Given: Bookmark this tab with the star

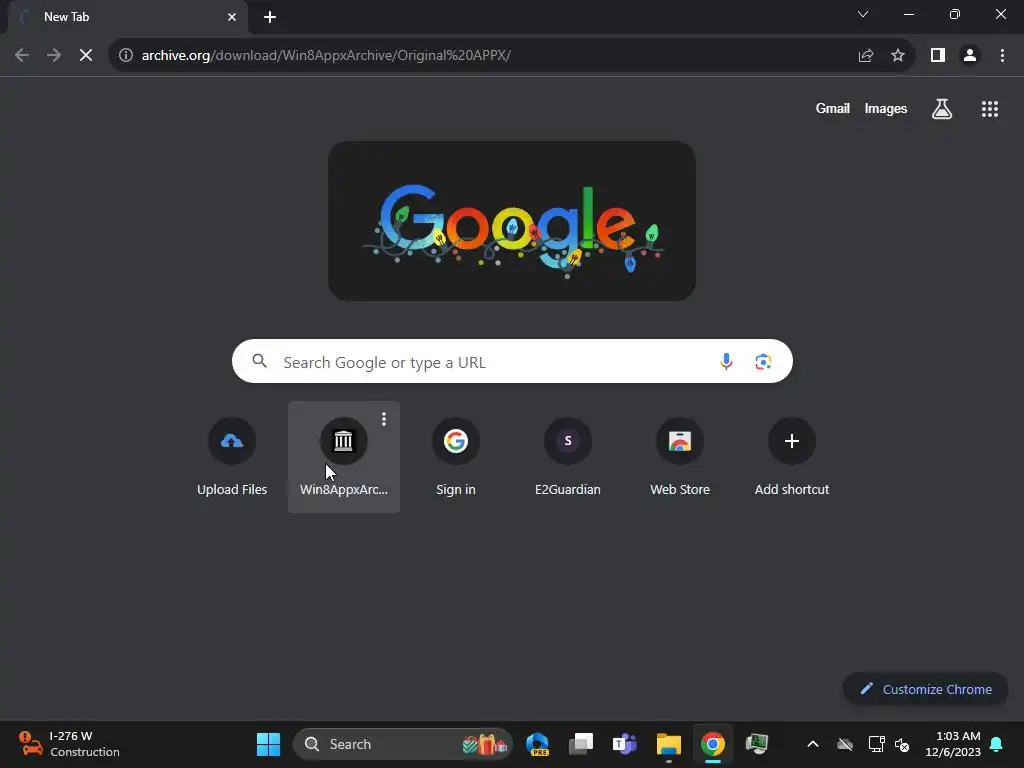Looking at the screenshot, I should point(898,55).
